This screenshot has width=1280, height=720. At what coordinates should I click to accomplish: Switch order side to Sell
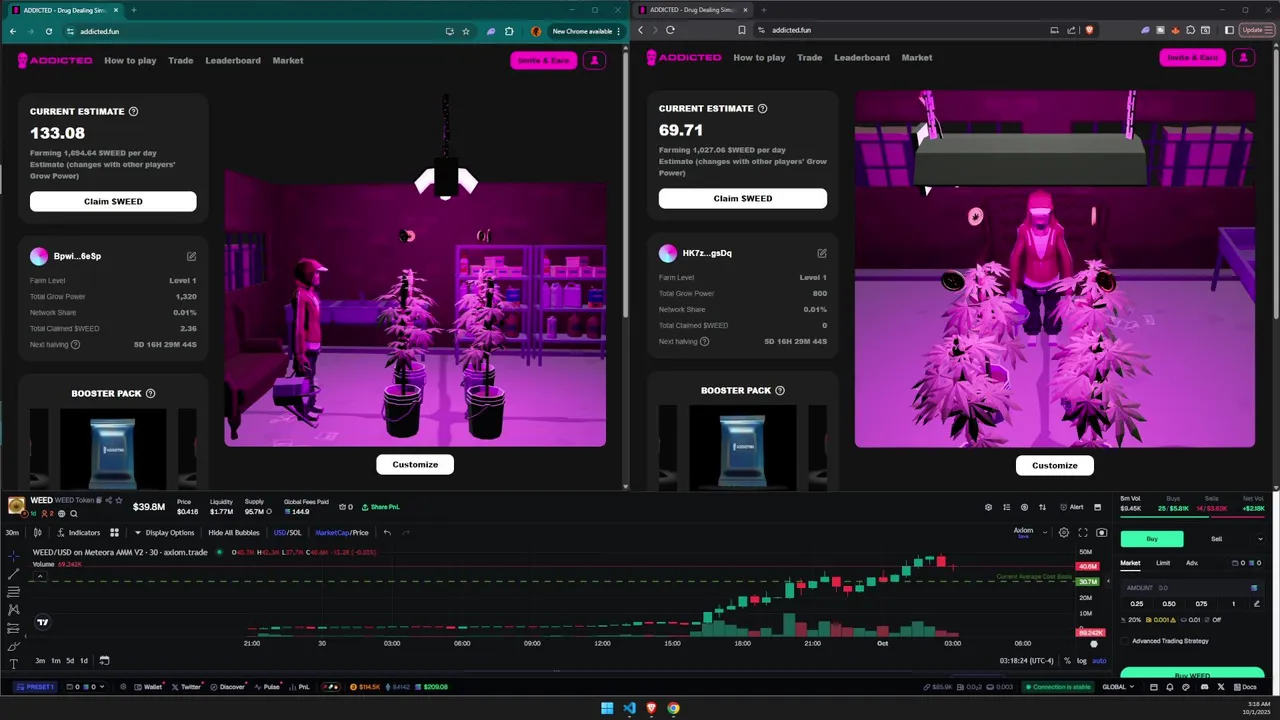[1216, 539]
